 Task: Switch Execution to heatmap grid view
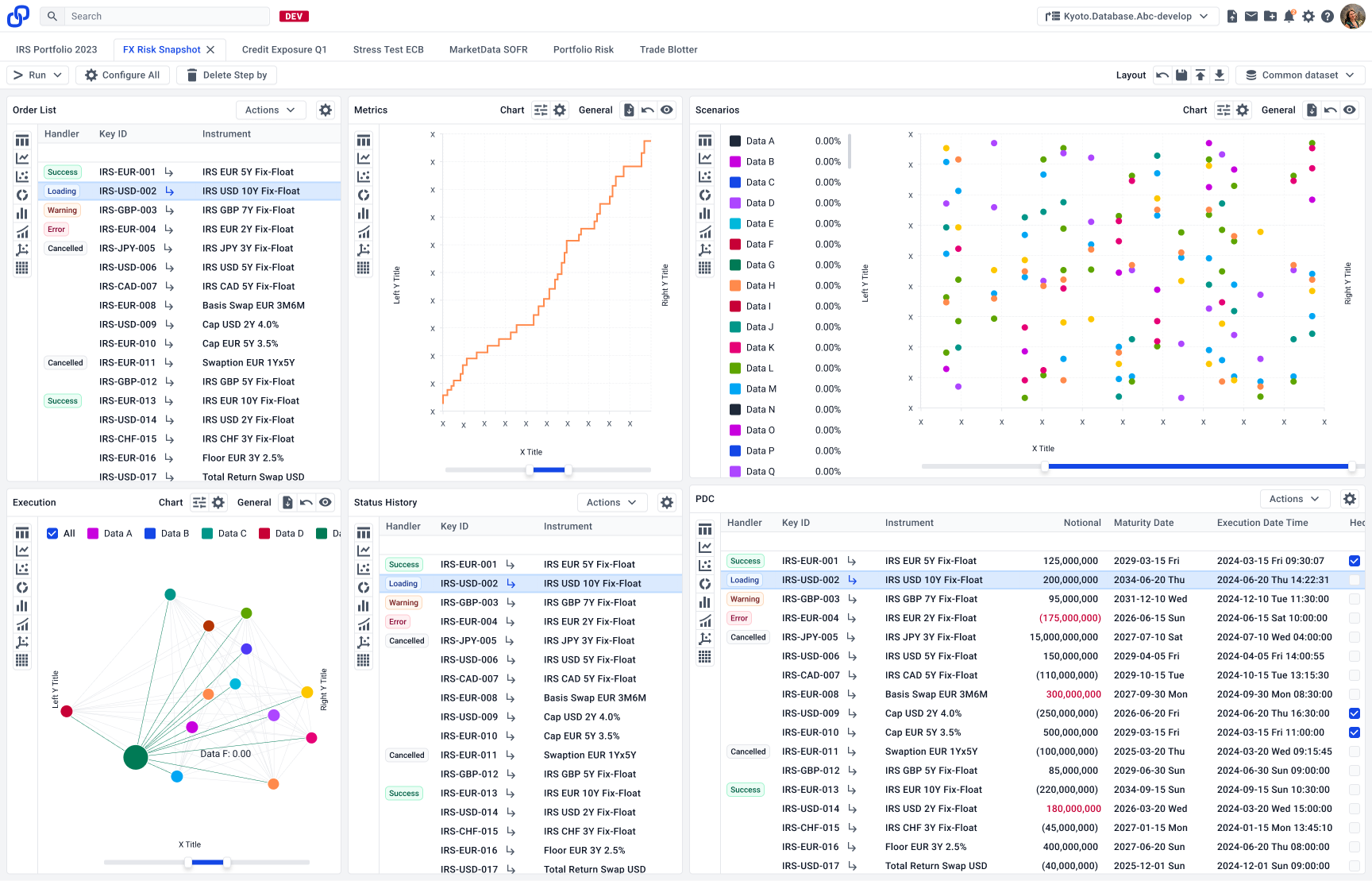pyautogui.click(x=22, y=660)
